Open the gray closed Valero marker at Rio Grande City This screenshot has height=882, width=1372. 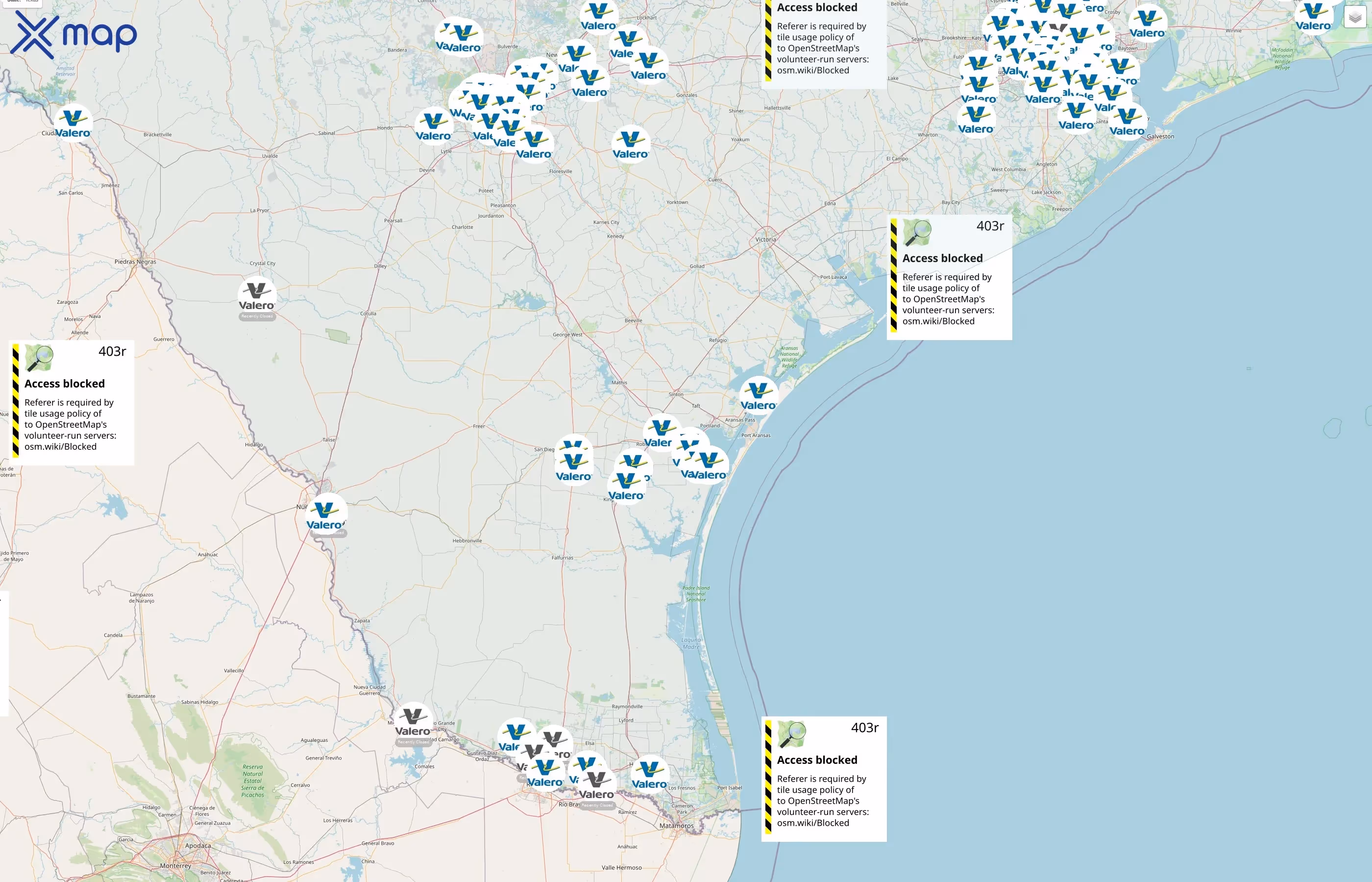pos(413,722)
